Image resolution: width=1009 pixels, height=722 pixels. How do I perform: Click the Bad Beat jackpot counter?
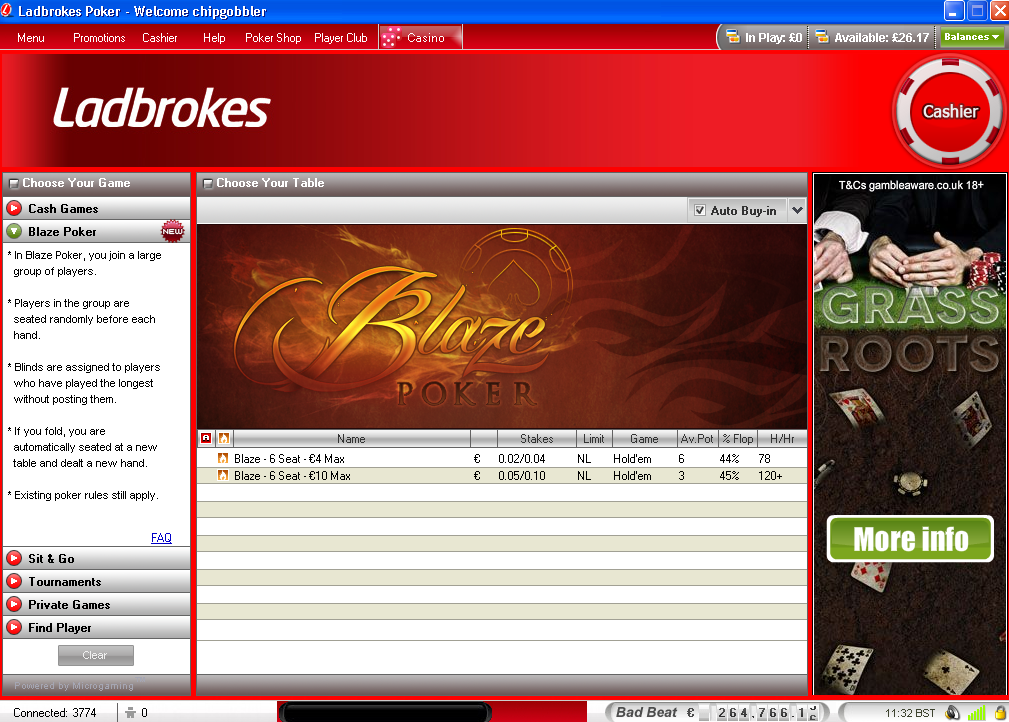click(717, 712)
